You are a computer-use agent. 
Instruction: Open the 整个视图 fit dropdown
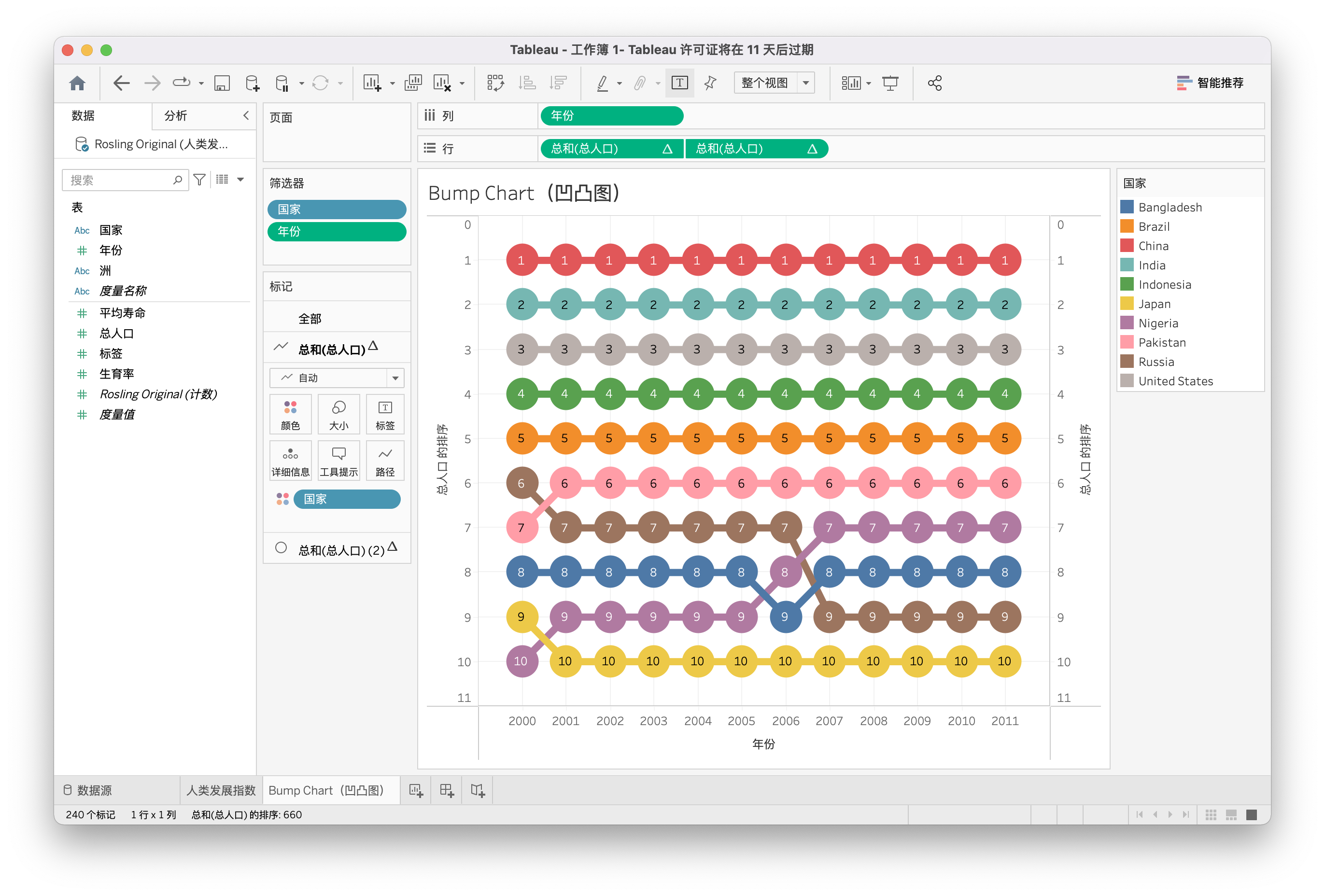click(774, 83)
